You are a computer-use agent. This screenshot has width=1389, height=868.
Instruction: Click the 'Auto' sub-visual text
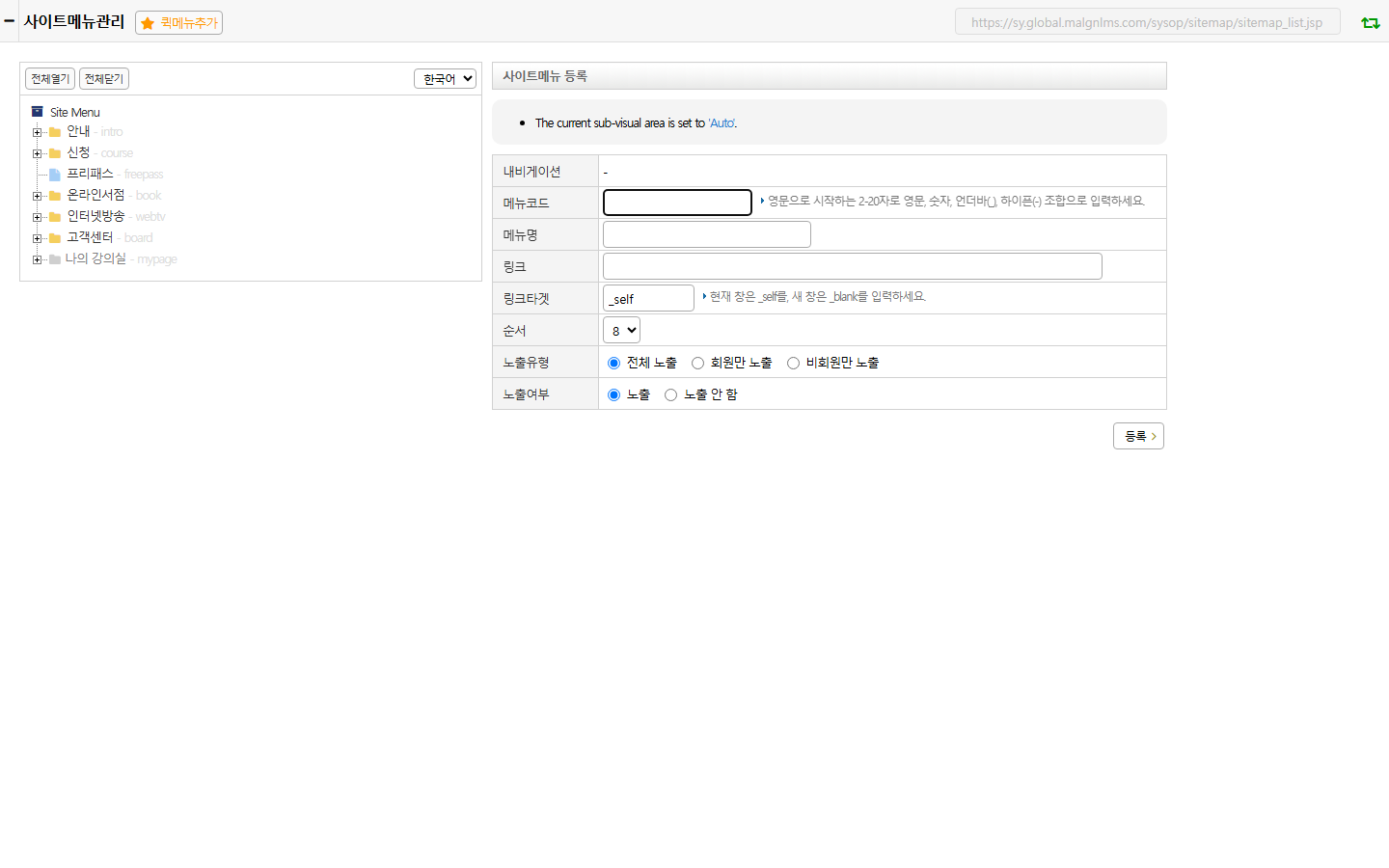pyautogui.click(x=722, y=122)
